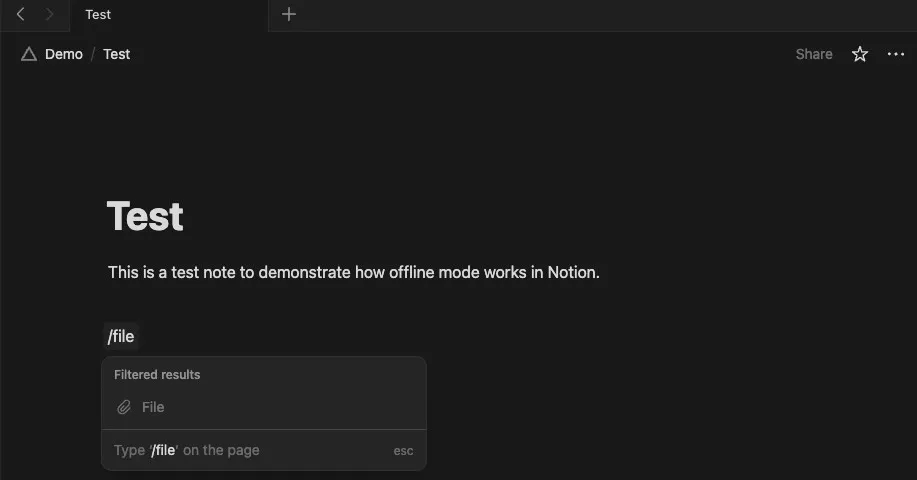This screenshot has height=480, width=917.
Task: Click the Share button
Action: 813,54
